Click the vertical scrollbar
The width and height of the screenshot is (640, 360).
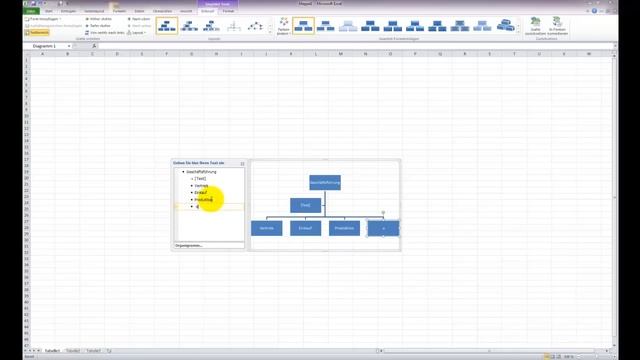click(614, 198)
